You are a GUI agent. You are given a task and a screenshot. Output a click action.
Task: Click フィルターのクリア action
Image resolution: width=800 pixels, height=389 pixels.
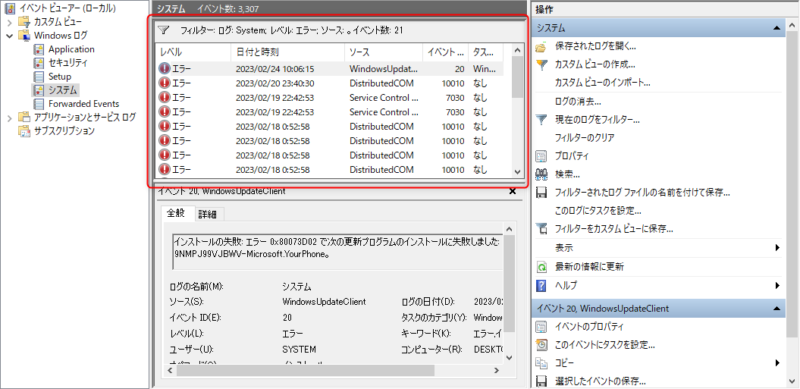584,138
